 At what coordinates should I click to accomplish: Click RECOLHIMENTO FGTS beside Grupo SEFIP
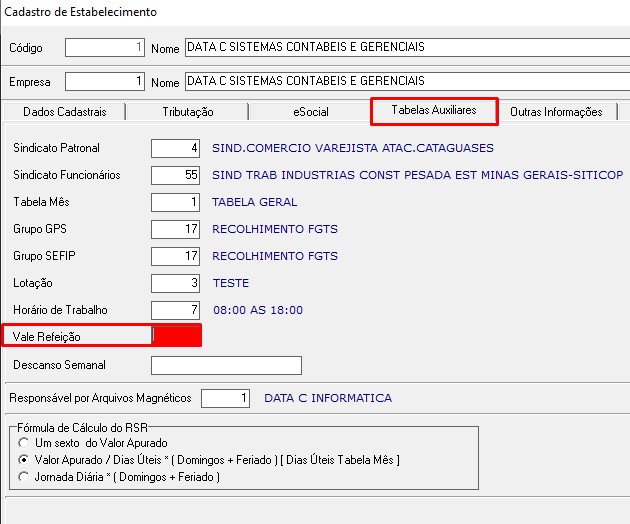click(x=275, y=256)
